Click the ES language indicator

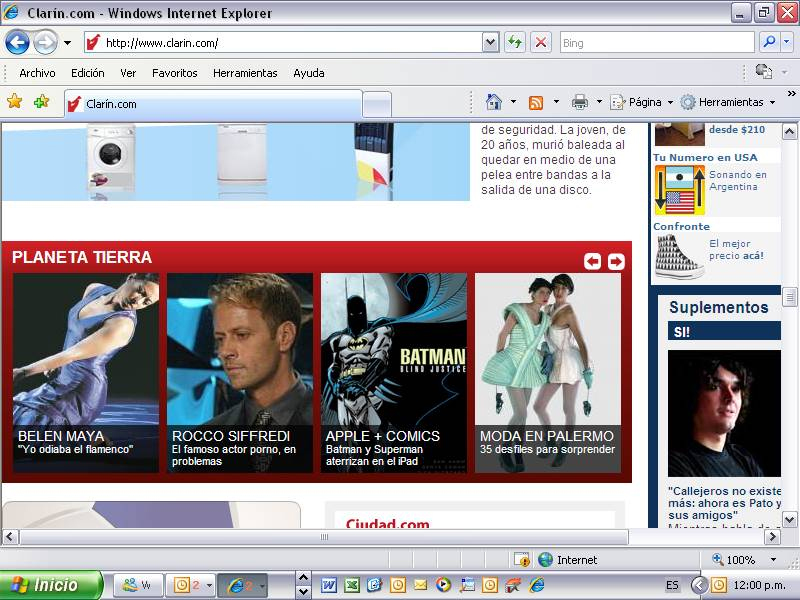672,585
